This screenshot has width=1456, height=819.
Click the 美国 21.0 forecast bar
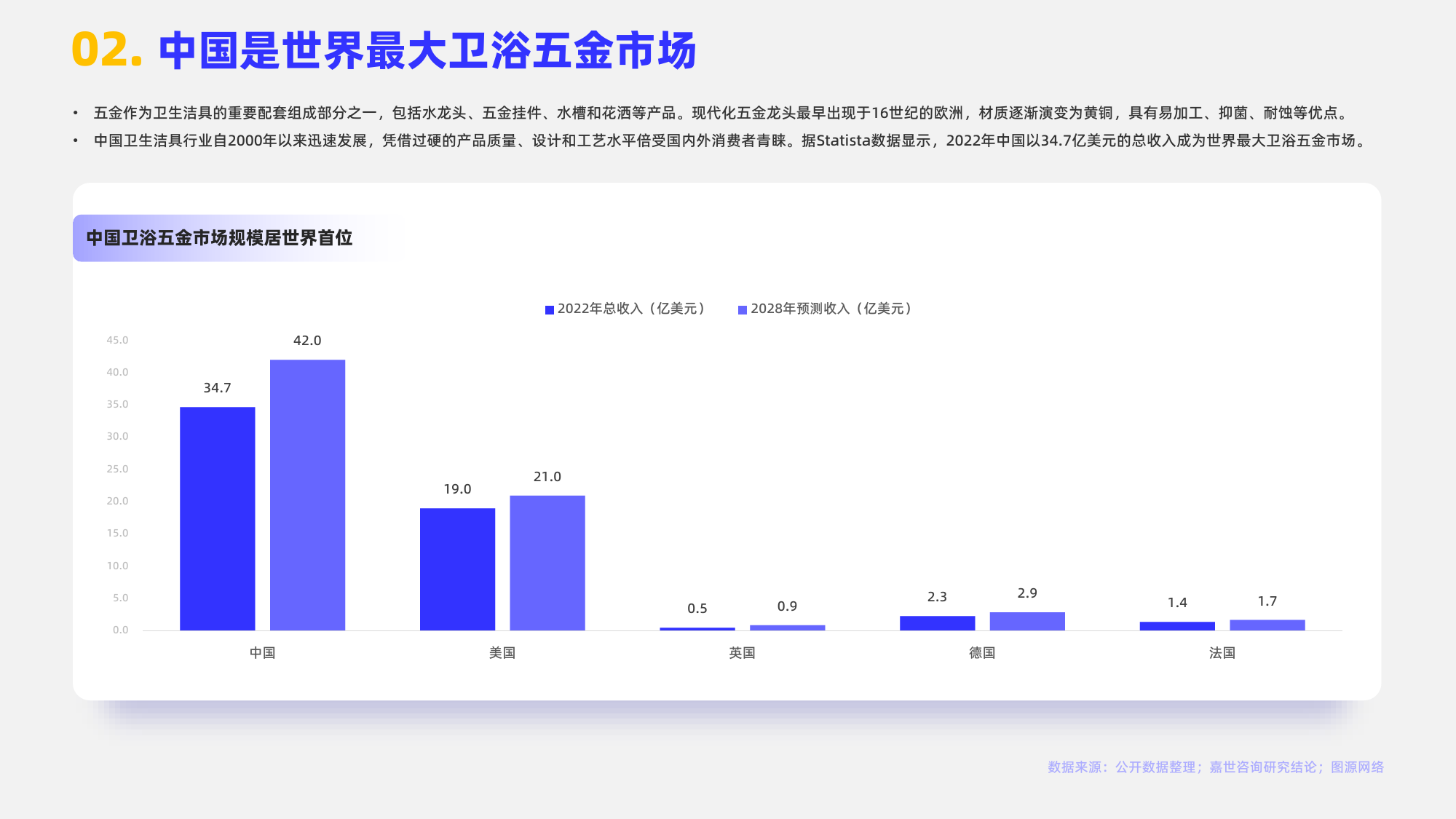(x=547, y=563)
